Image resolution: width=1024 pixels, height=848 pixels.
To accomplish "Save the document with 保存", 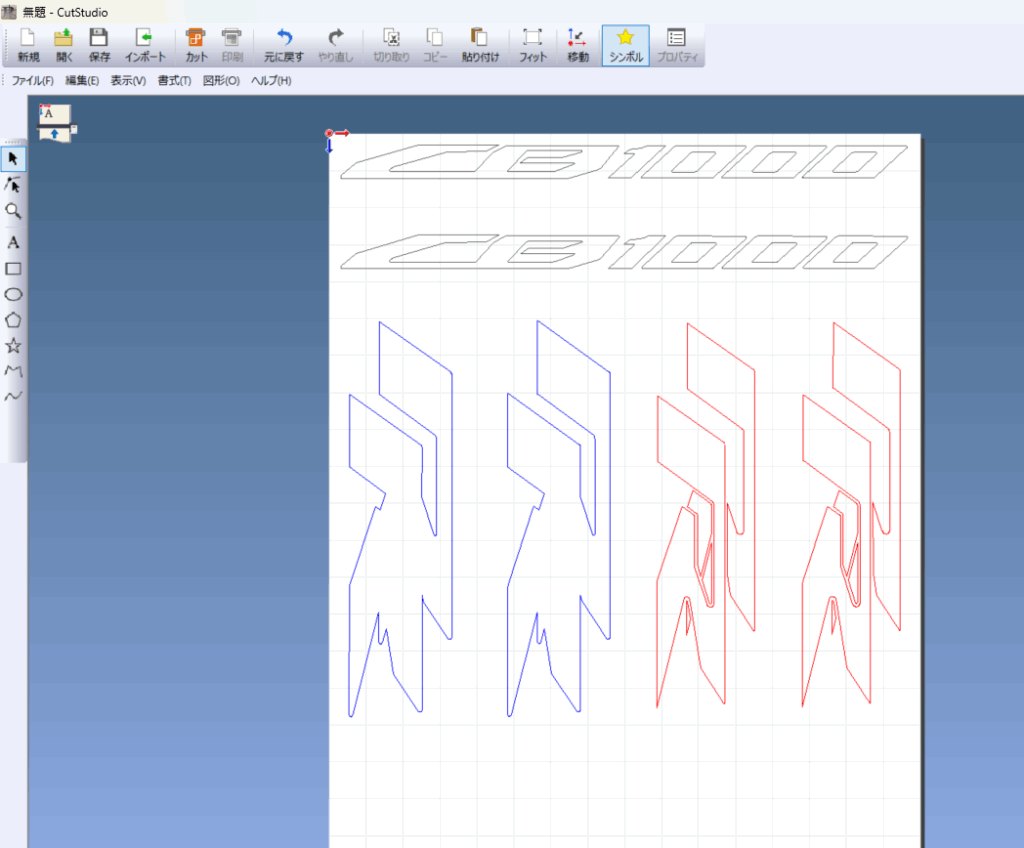I will pos(99,46).
